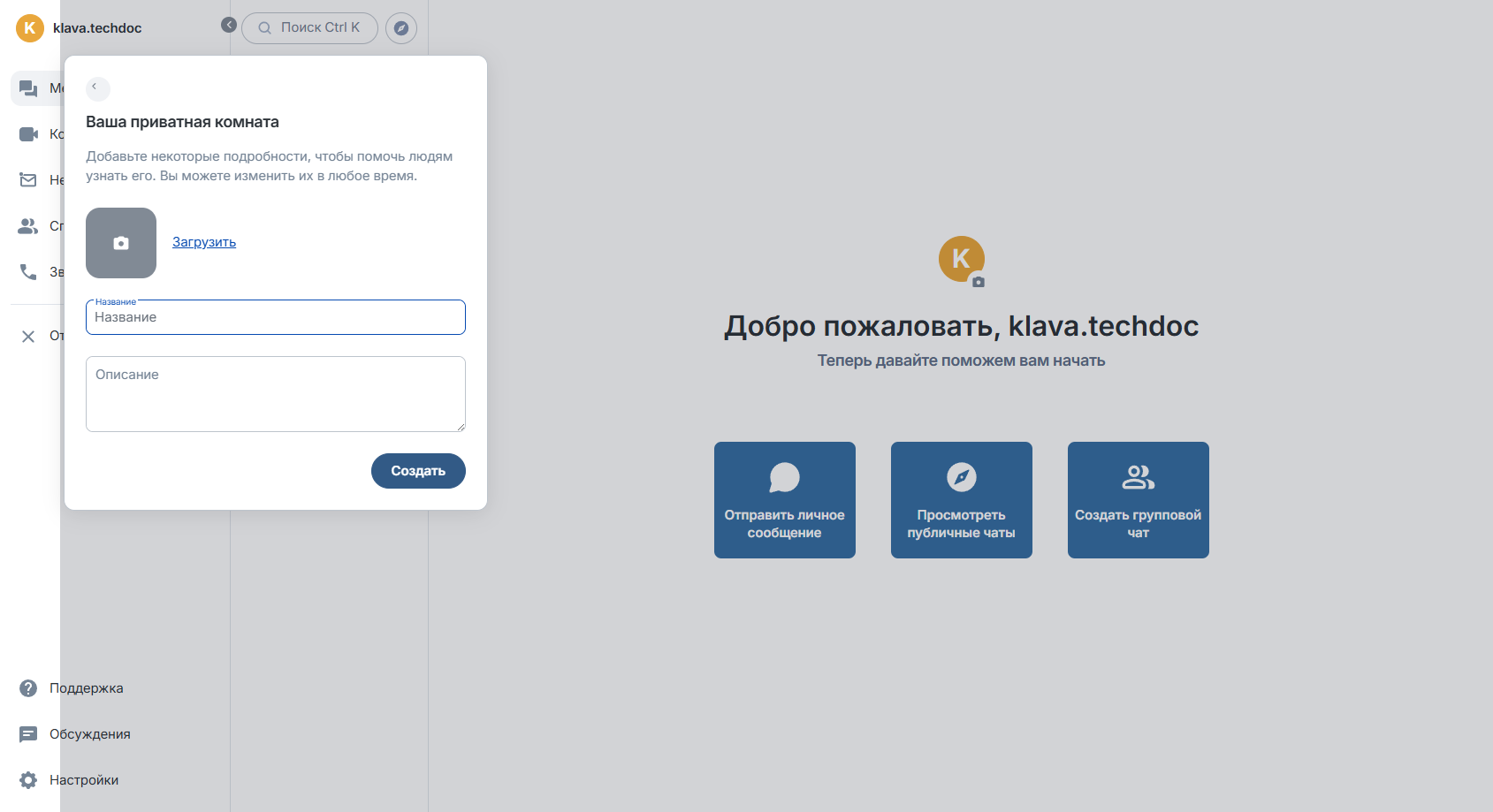Click the search field Поиск Ctrl K

coord(309,28)
